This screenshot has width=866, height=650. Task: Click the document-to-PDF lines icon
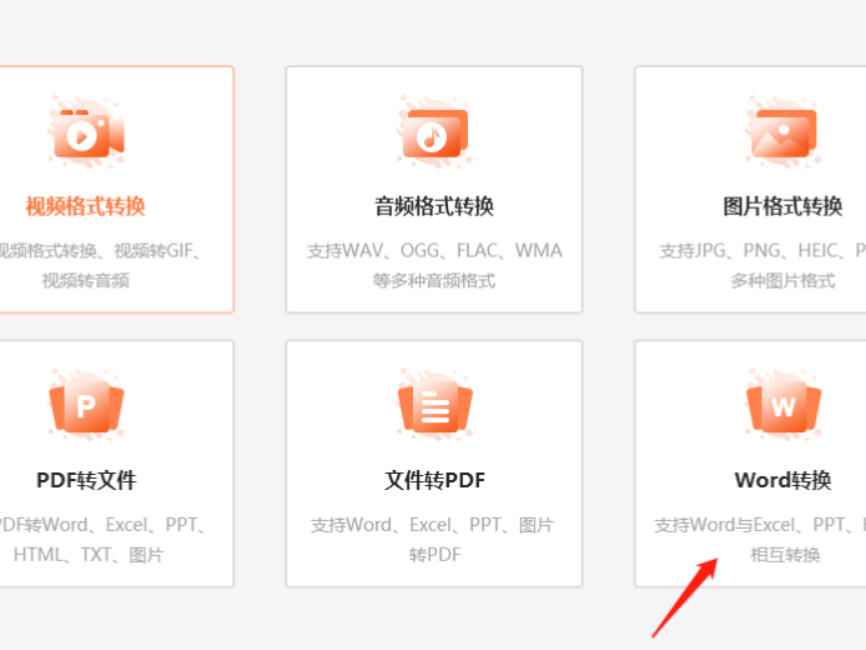click(x=435, y=406)
